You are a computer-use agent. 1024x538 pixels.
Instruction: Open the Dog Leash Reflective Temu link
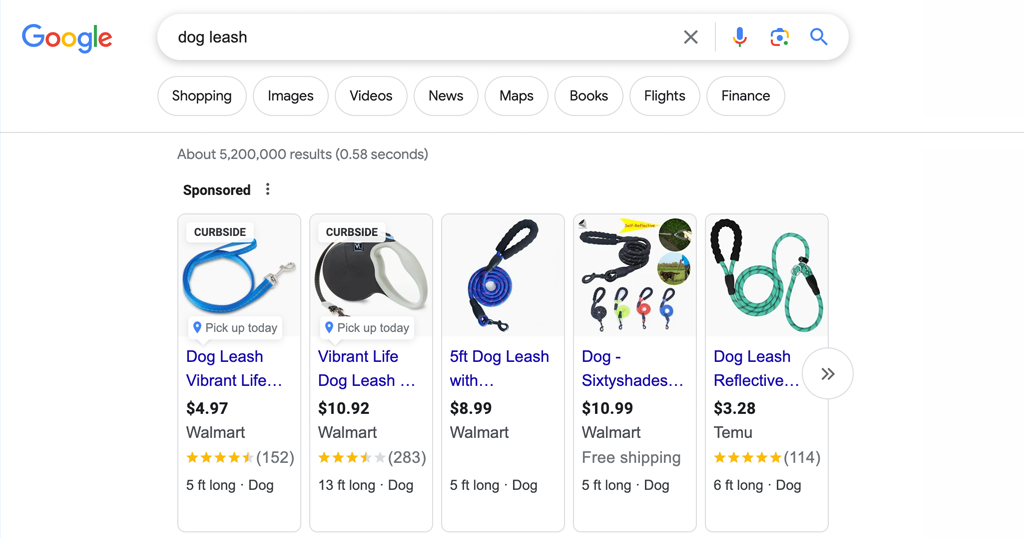pos(756,368)
